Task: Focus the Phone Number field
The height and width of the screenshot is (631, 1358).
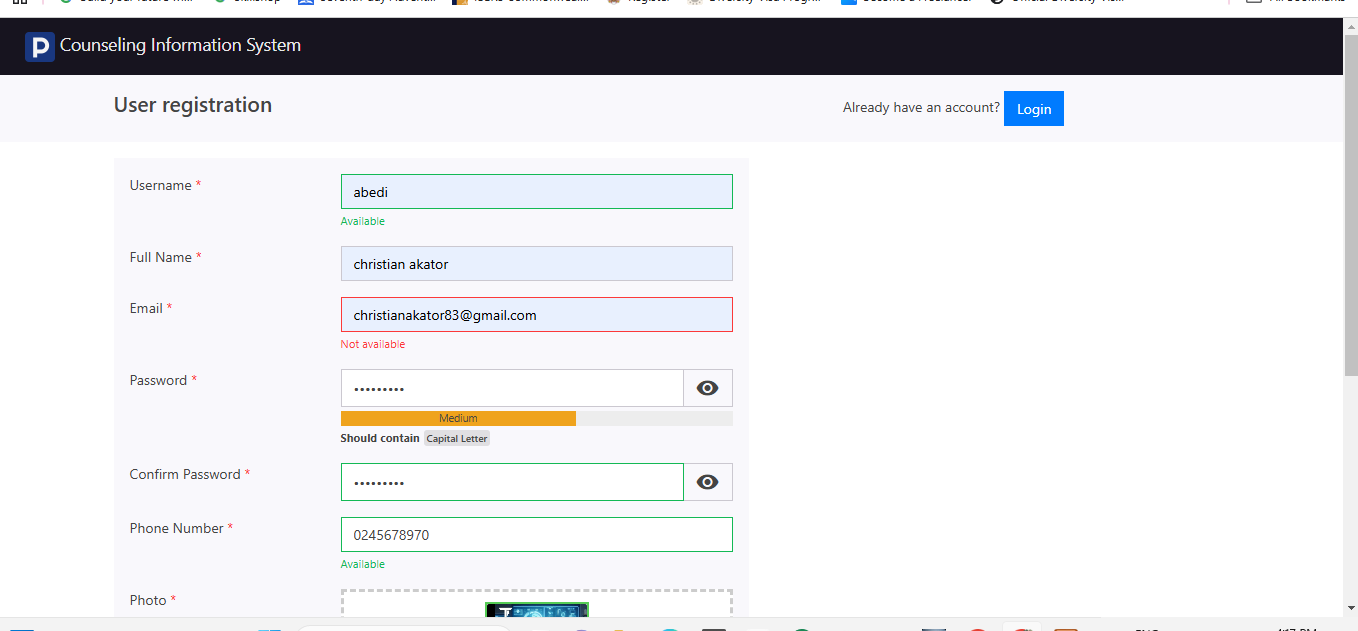Action: (x=536, y=535)
